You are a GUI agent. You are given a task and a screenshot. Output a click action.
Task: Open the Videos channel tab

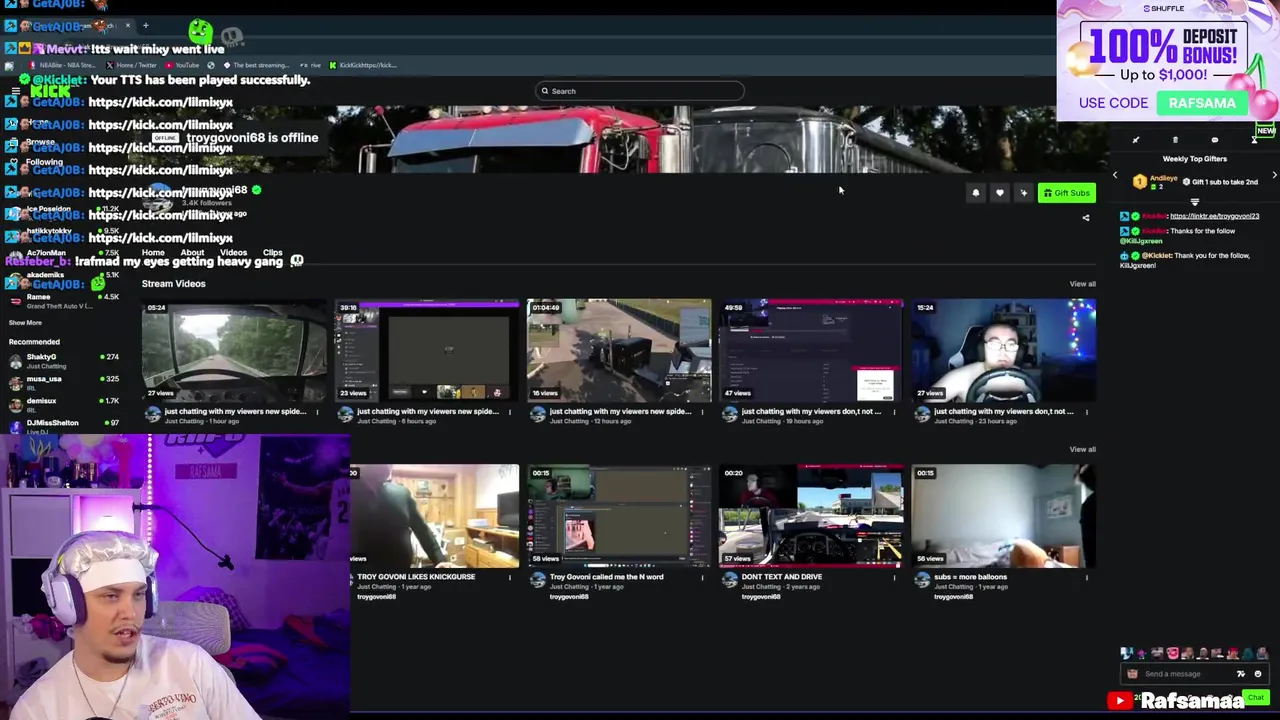[x=233, y=253]
